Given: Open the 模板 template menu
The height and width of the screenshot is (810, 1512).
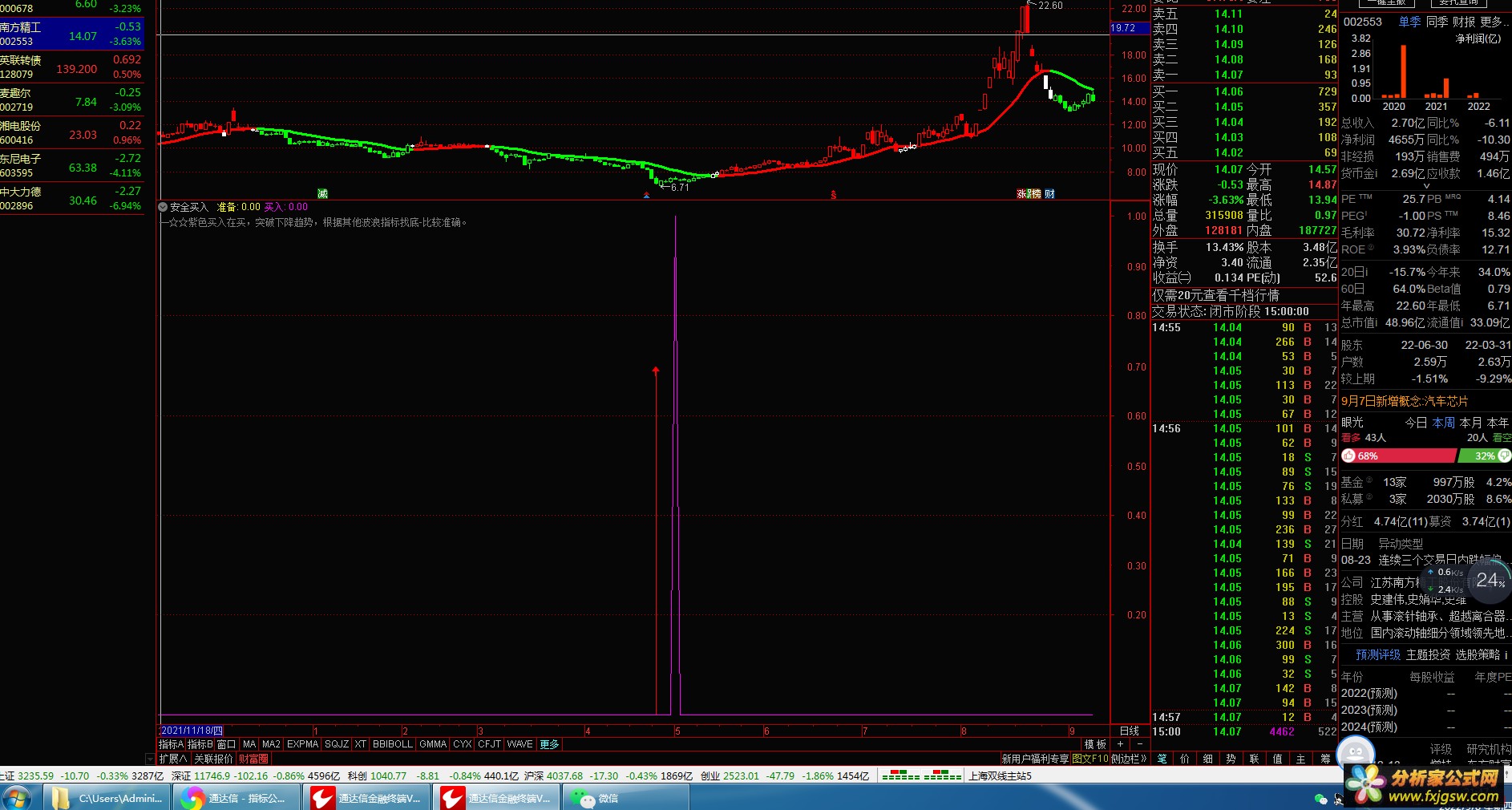Looking at the screenshot, I should coord(1095,744).
